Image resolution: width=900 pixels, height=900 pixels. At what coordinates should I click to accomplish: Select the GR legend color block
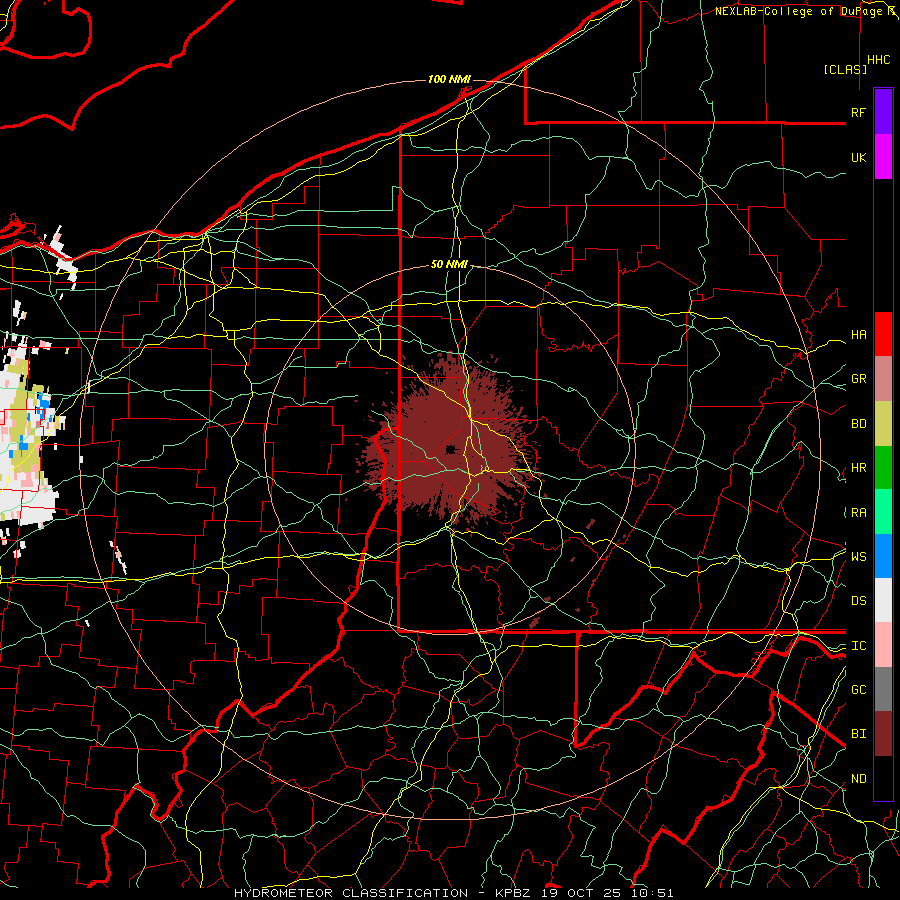click(x=883, y=379)
